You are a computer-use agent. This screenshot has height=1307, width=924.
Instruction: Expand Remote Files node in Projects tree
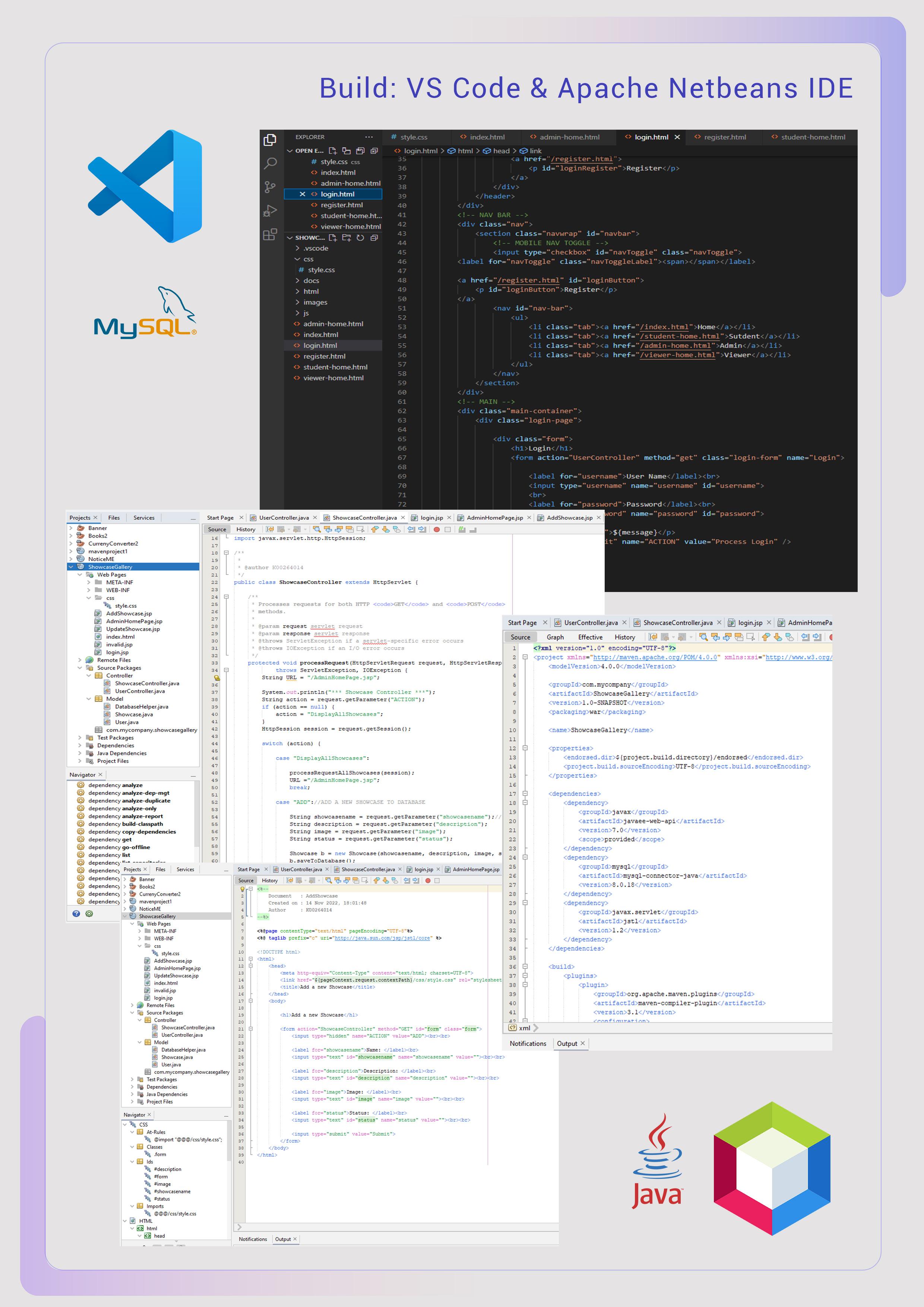pos(80,660)
